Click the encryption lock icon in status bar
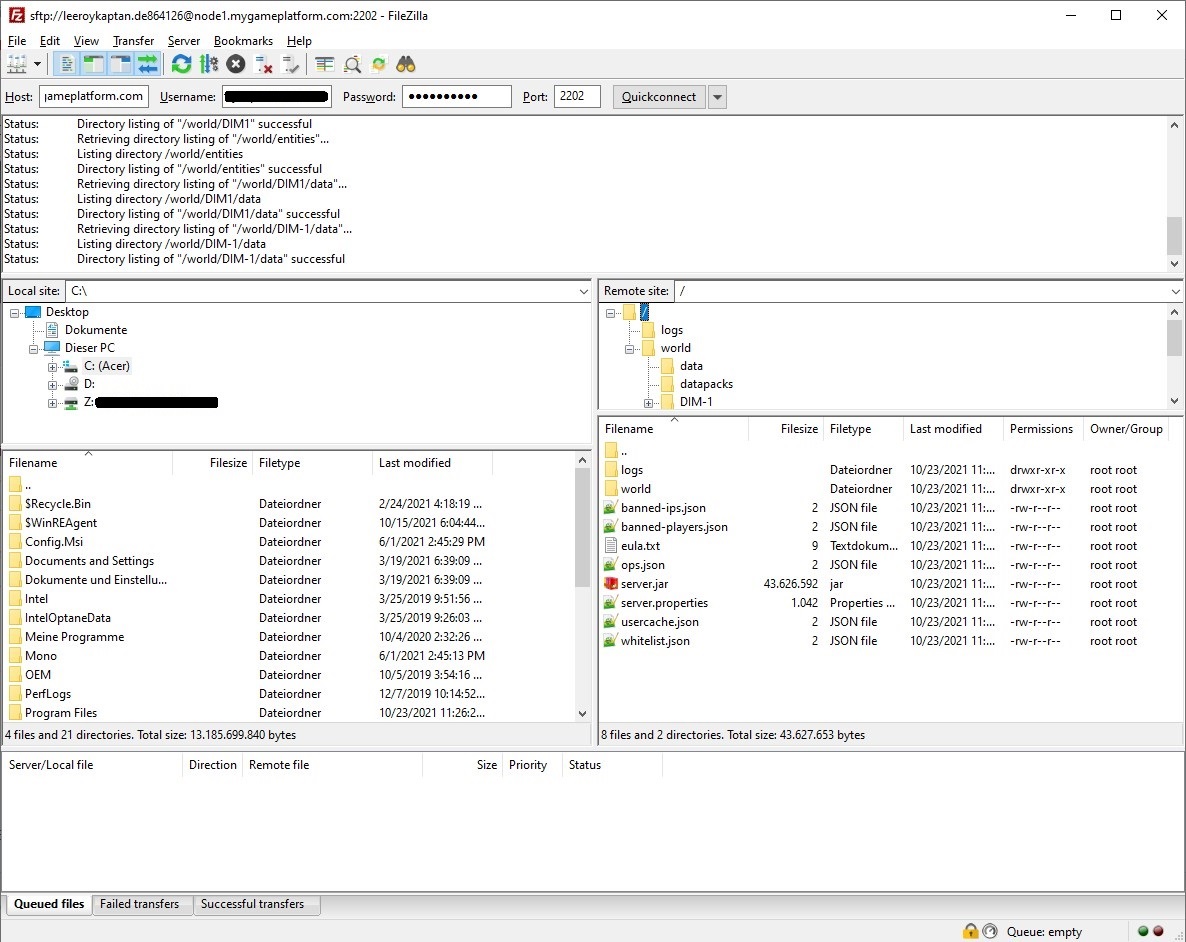This screenshot has height=942, width=1186. [x=970, y=931]
